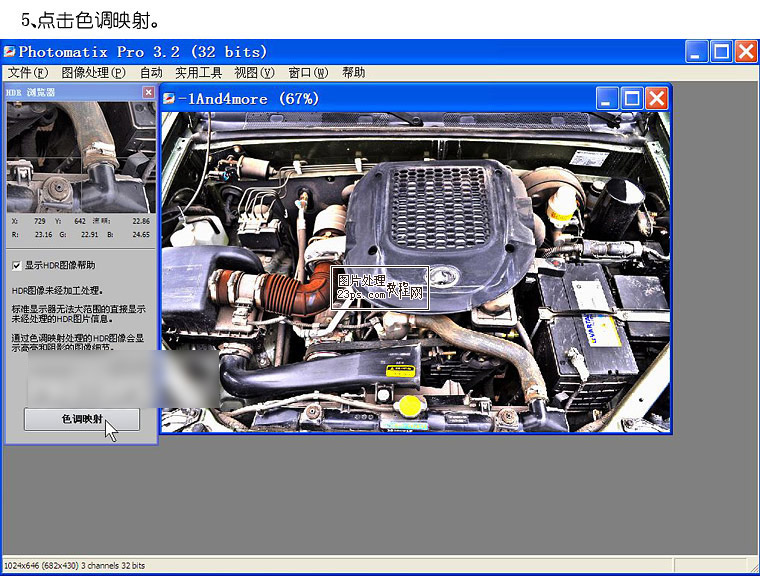
Task: Expand the 自动 menu
Action: [151, 72]
